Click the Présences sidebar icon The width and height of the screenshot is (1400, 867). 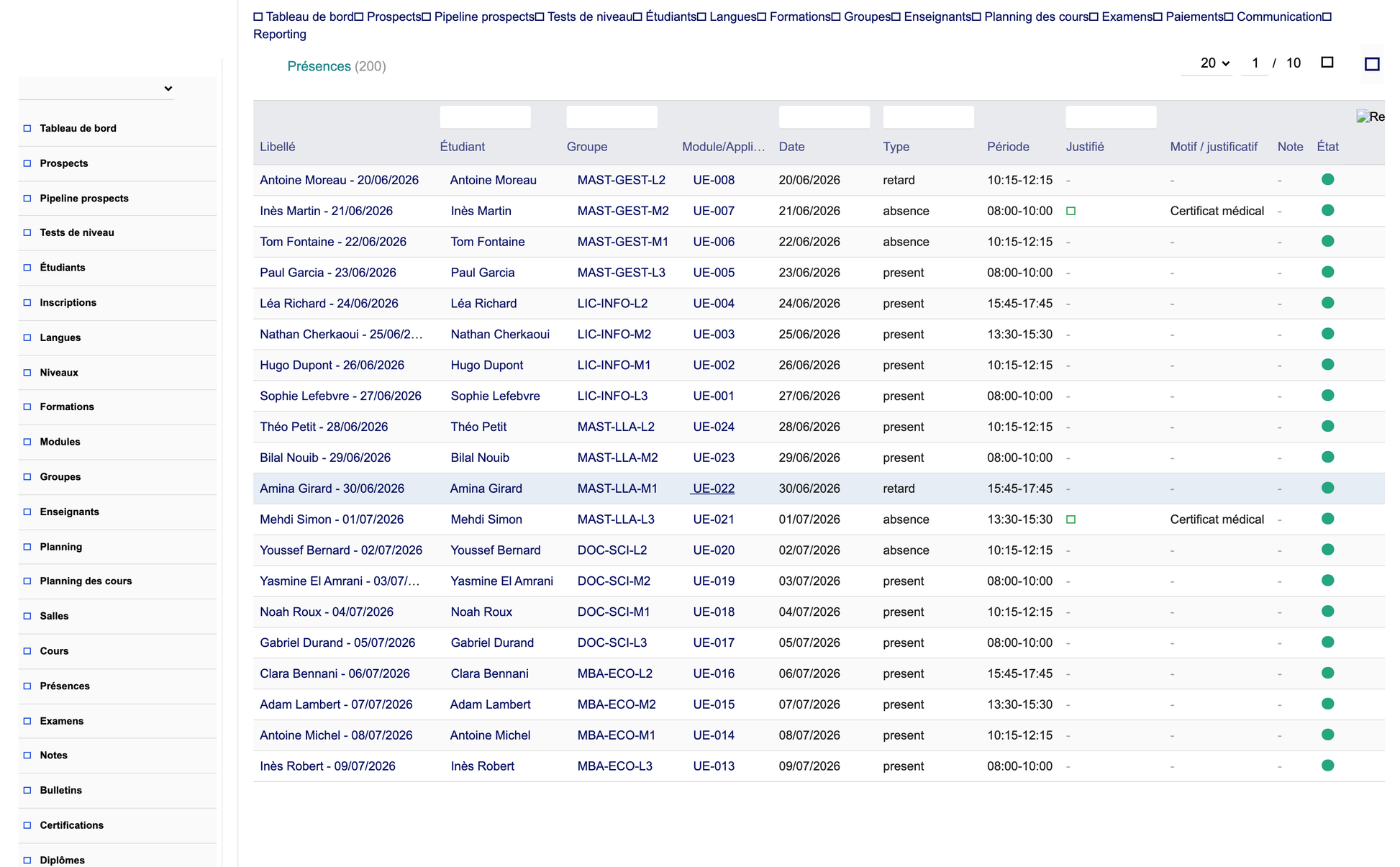[27, 686]
